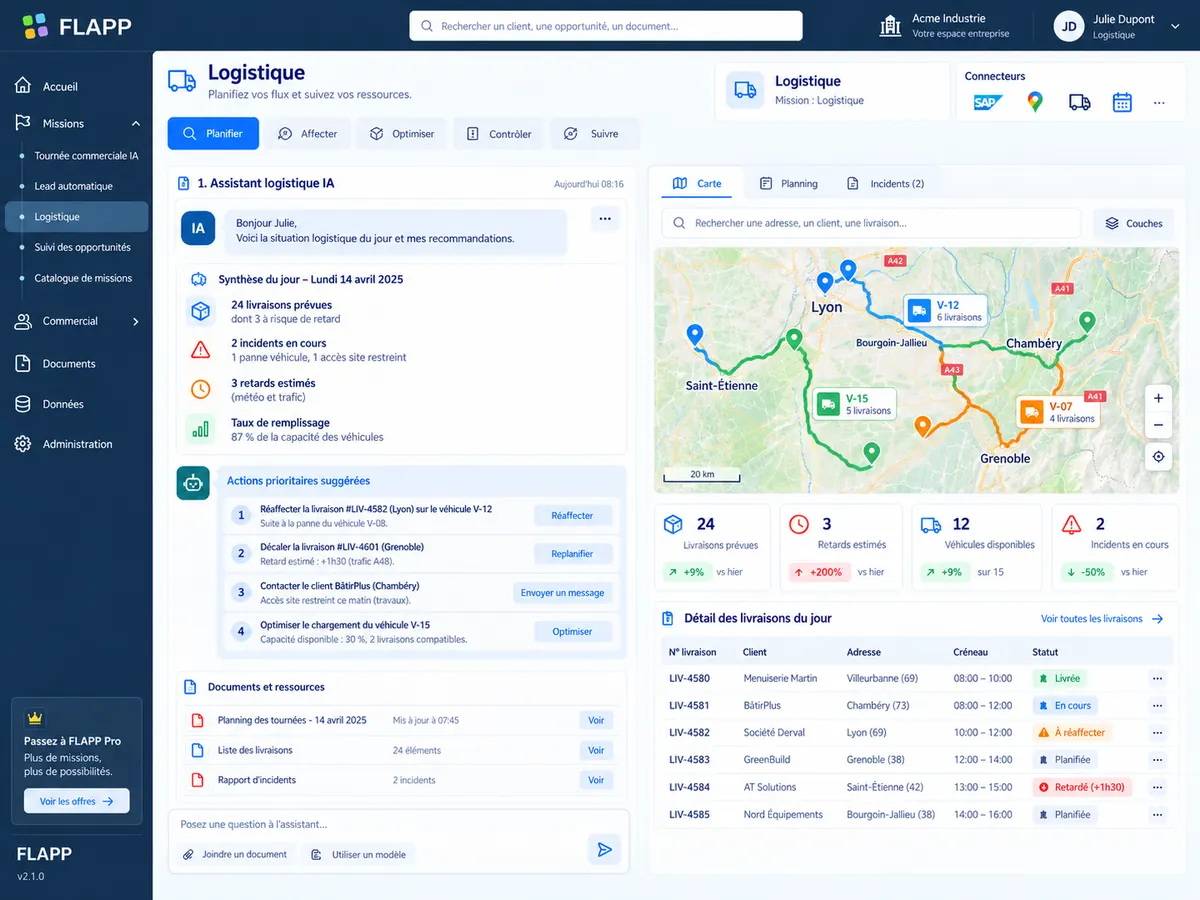Open assistant message options menu
The image size is (1200, 900).
tap(604, 219)
